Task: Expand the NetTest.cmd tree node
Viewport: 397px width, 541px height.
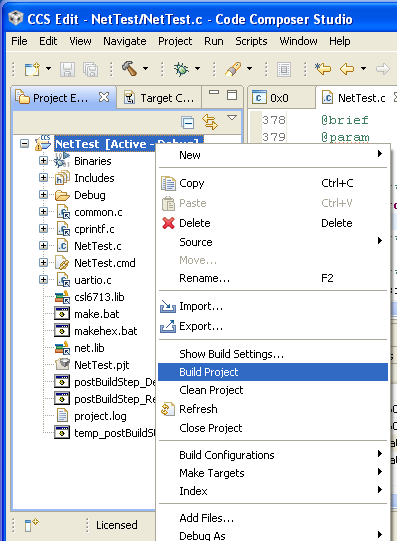Action: click(x=43, y=263)
